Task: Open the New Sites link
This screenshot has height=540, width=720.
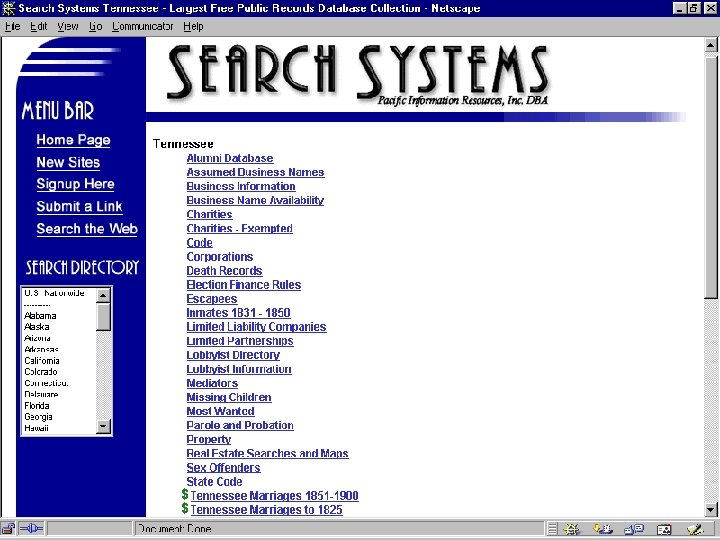Action: pos(68,163)
